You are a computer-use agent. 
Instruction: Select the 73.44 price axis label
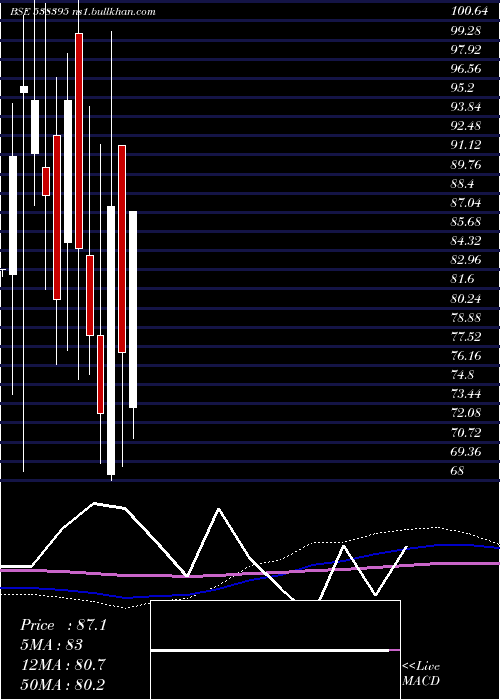coord(466,394)
